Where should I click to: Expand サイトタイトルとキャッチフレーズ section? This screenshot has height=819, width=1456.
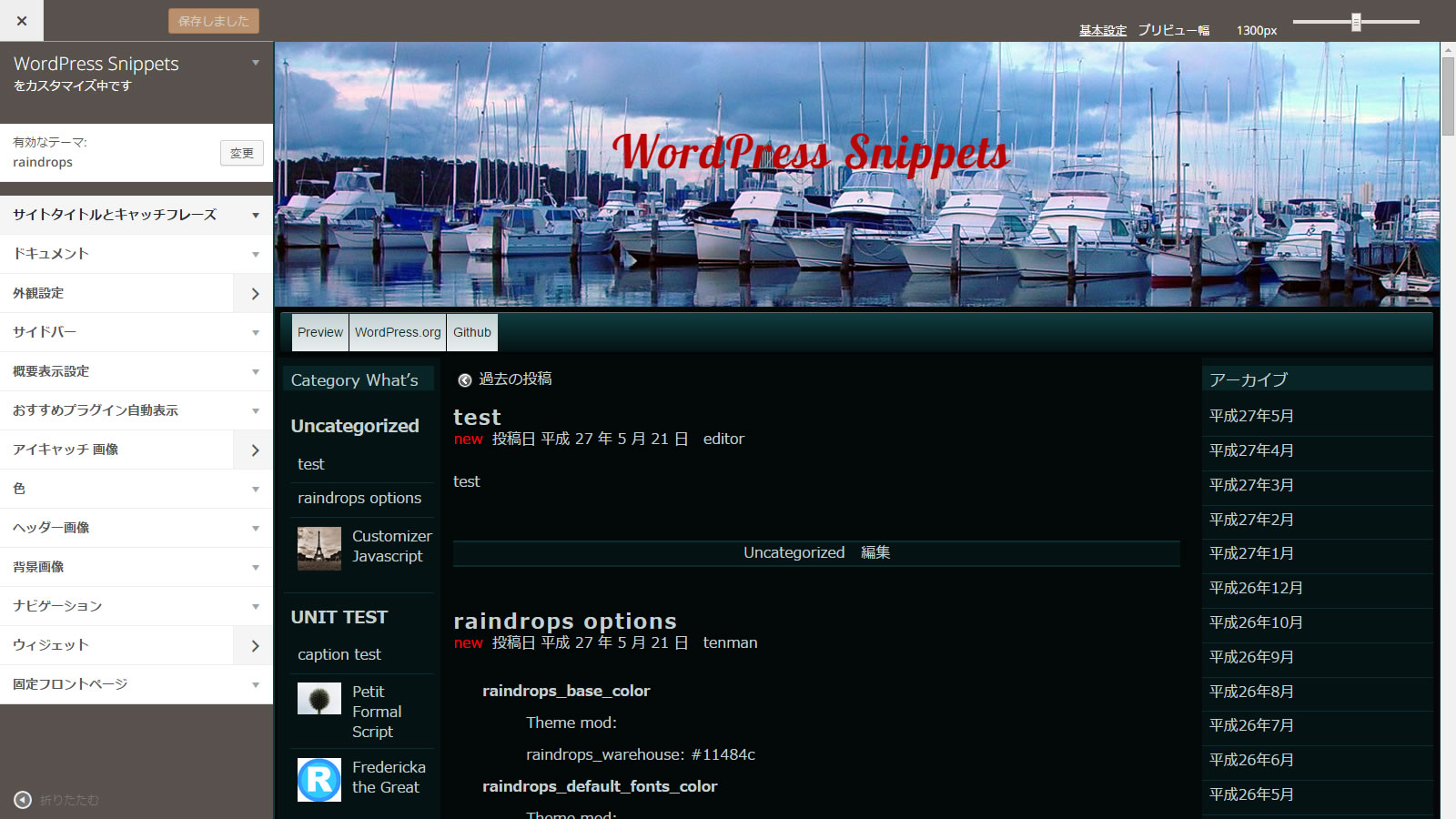point(136,215)
